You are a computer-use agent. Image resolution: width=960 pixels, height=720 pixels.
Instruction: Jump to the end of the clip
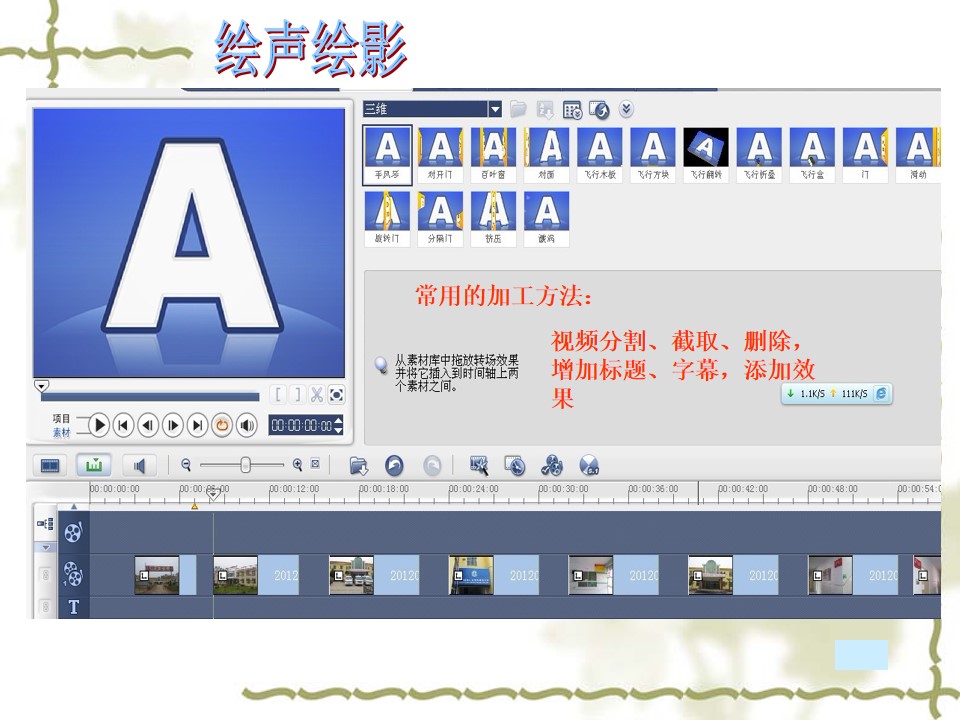197,425
